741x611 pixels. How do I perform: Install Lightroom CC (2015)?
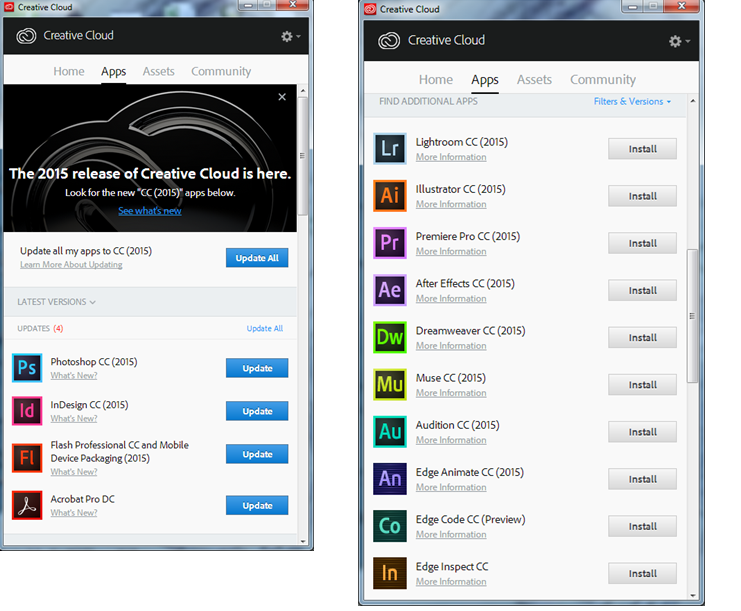click(642, 149)
